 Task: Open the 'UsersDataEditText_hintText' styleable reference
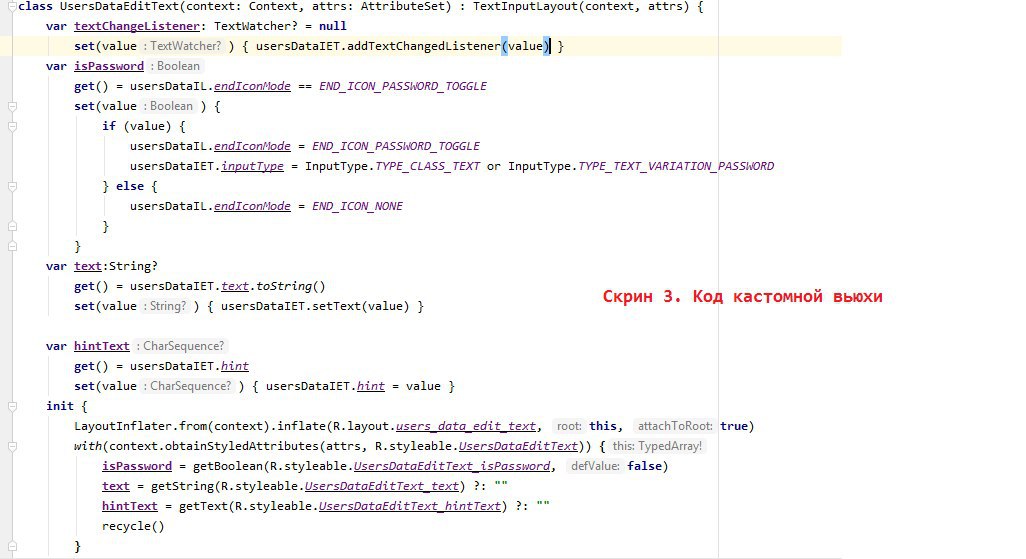410,506
